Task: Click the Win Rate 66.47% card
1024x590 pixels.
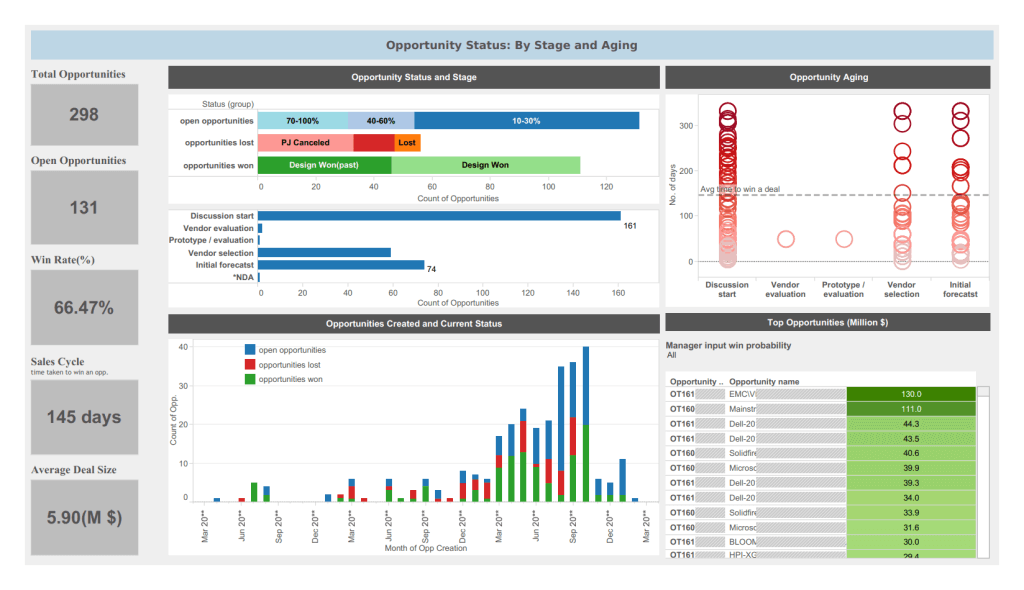Action: click(x=84, y=307)
